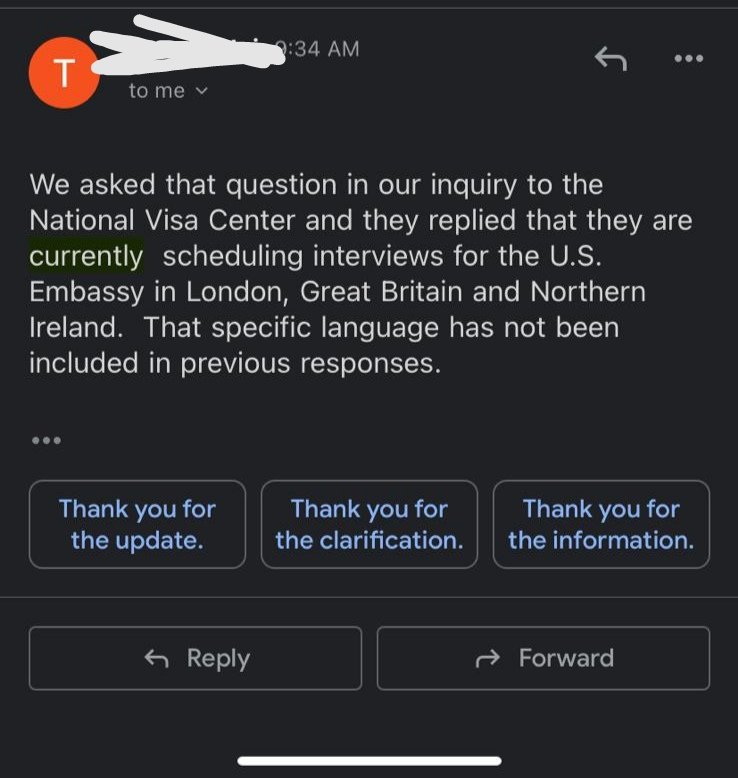Image resolution: width=738 pixels, height=778 pixels.
Task: Tap the Forward button at bottom
Action: tap(543, 658)
